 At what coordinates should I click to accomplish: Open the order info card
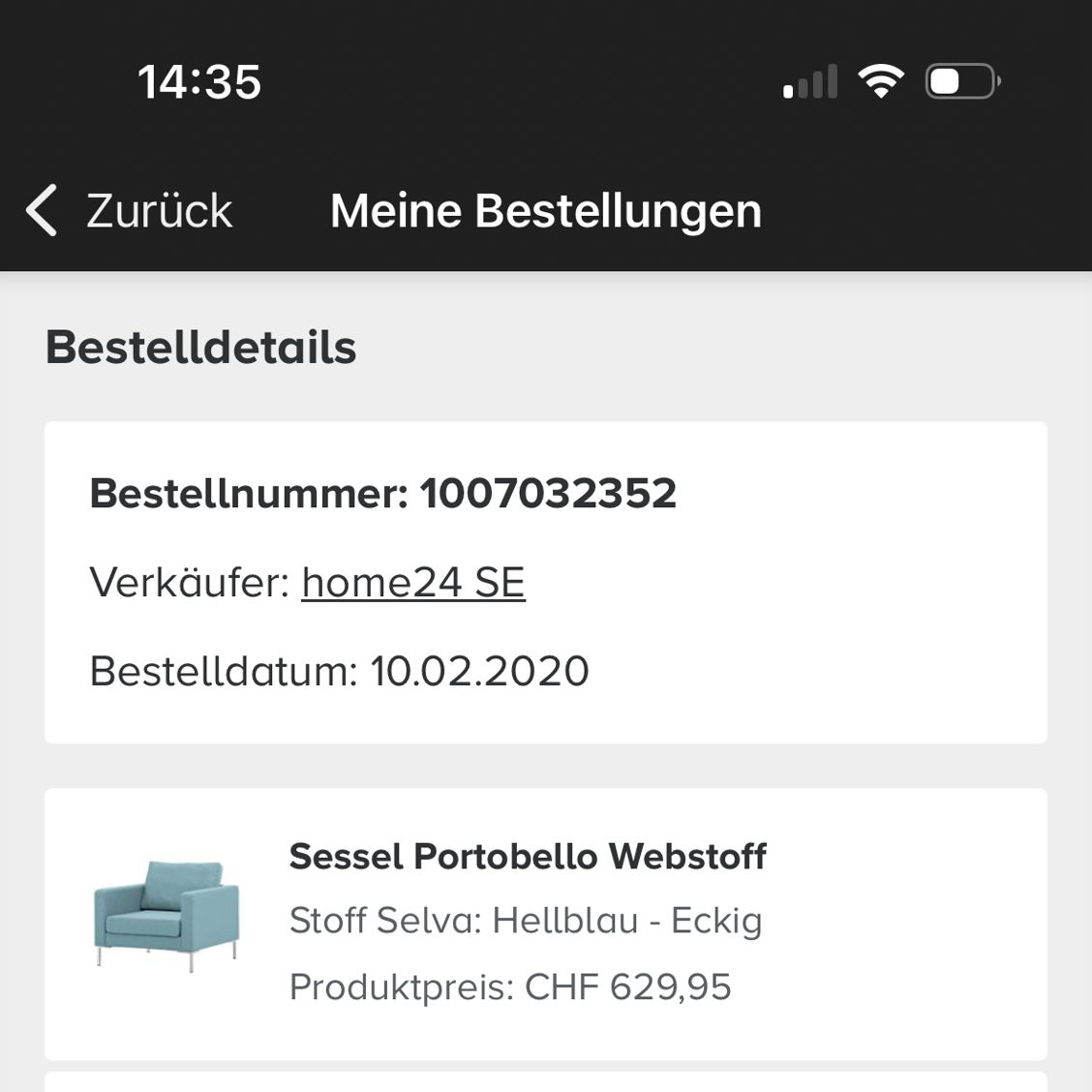click(x=546, y=582)
